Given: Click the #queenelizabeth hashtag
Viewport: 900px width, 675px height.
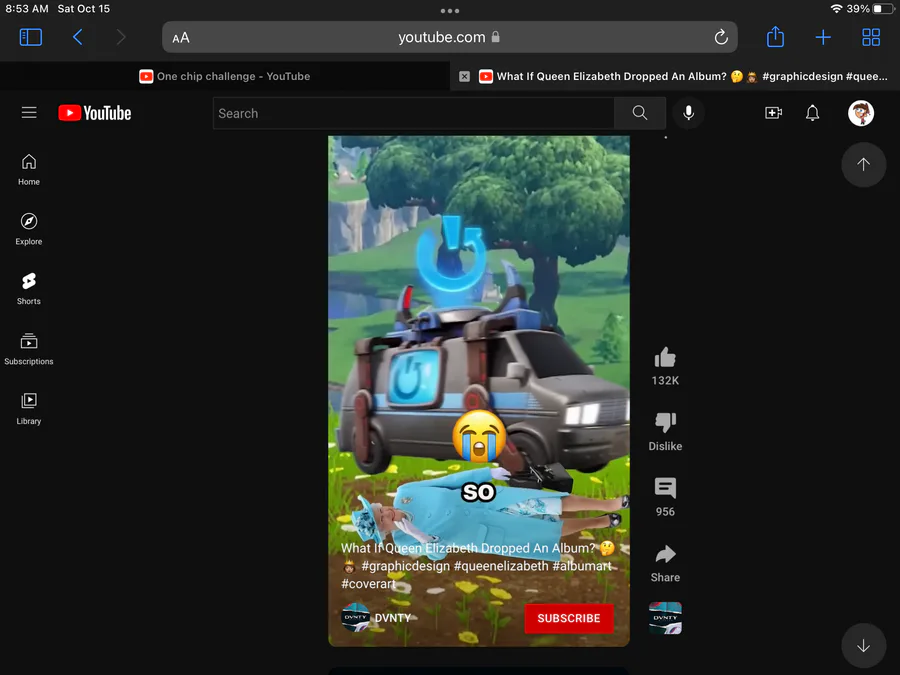Looking at the screenshot, I should tap(501, 566).
